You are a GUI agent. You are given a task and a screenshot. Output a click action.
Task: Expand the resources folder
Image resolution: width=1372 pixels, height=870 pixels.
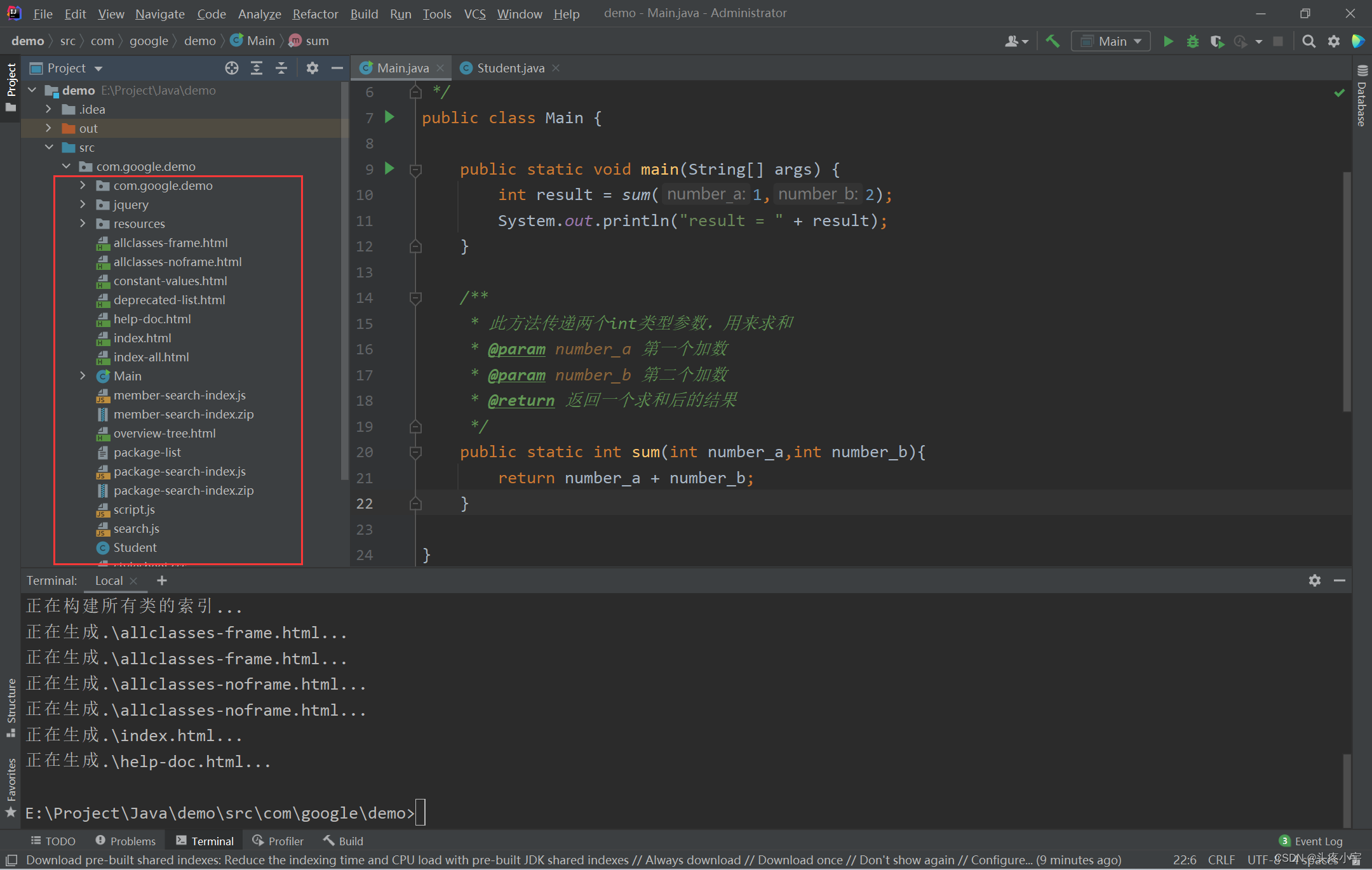[x=83, y=224]
